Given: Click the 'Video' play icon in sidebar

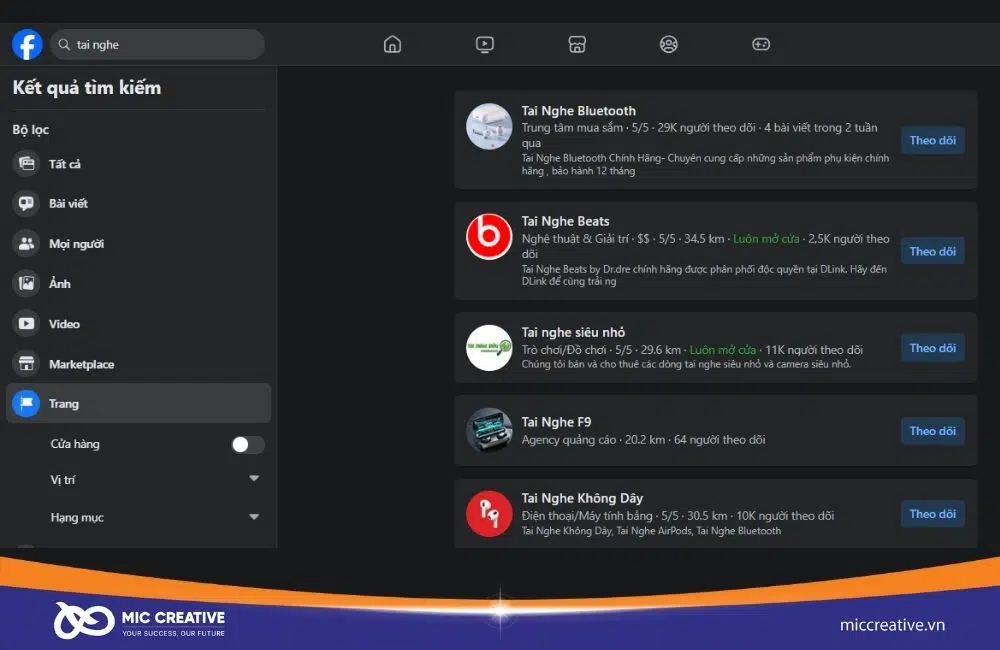Looking at the screenshot, I should (26, 324).
